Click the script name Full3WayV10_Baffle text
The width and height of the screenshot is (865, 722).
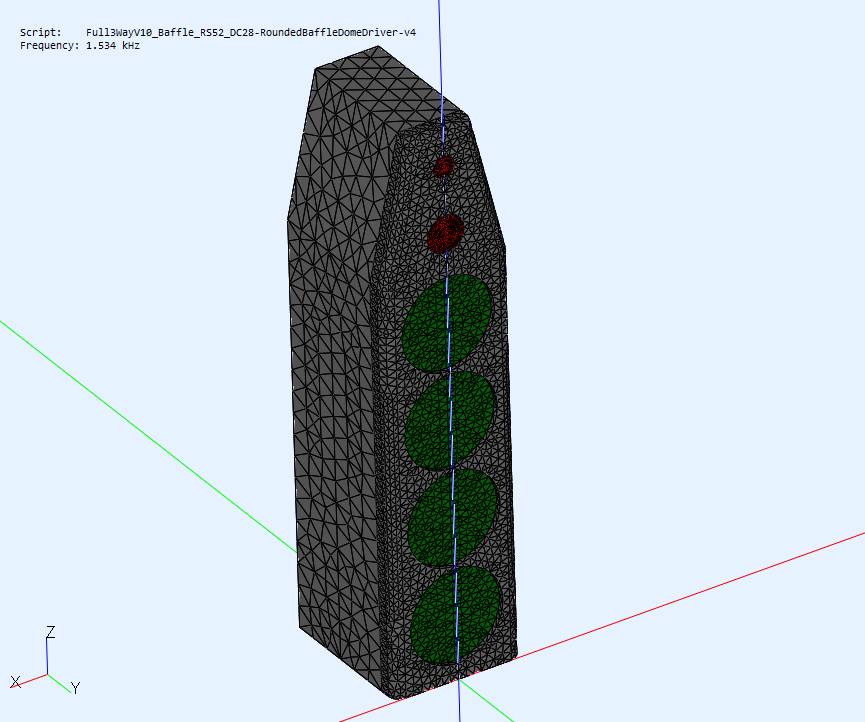tap(250, 33)
